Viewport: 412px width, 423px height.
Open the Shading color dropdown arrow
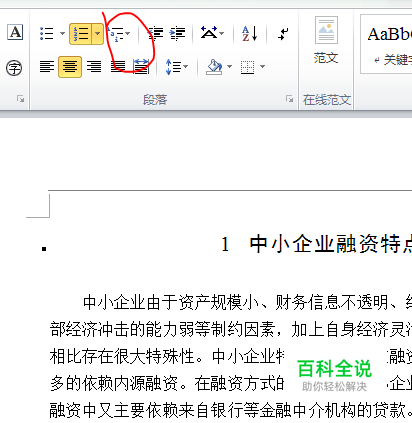(x=229, y=67)
